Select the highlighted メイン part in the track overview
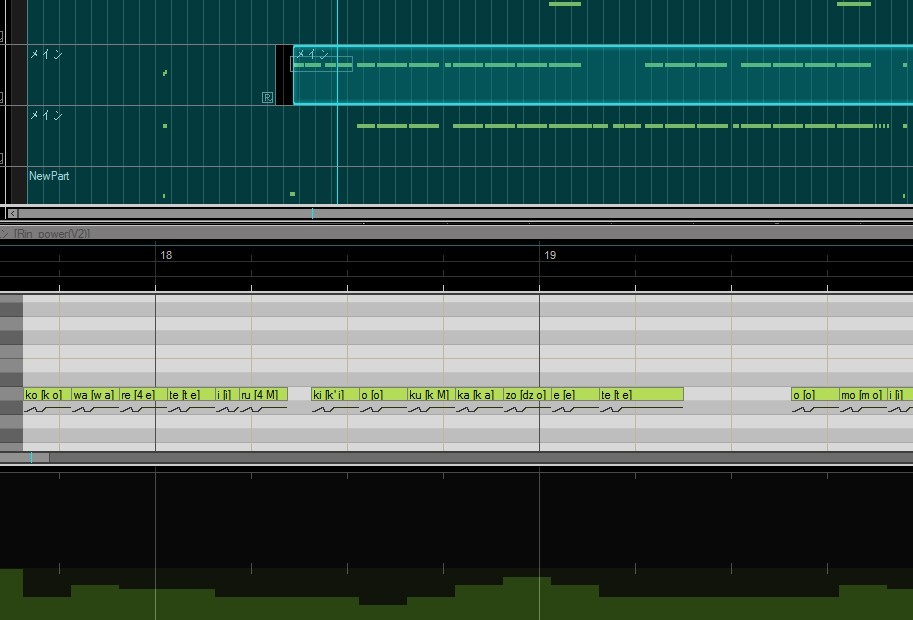Image resolution: width=913 pixels, height=620 pixels. [603, 75]
